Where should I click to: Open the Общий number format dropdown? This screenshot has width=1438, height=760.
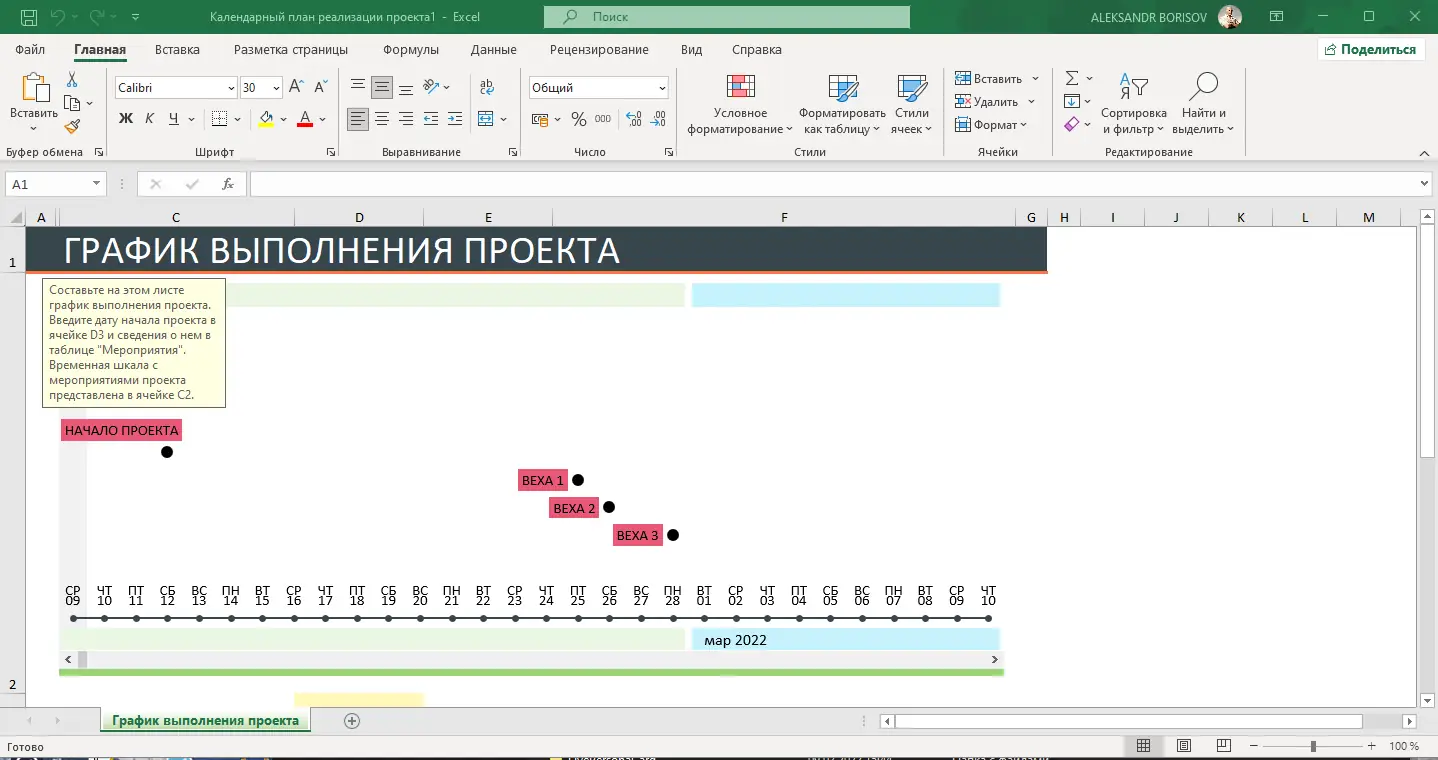662,88
